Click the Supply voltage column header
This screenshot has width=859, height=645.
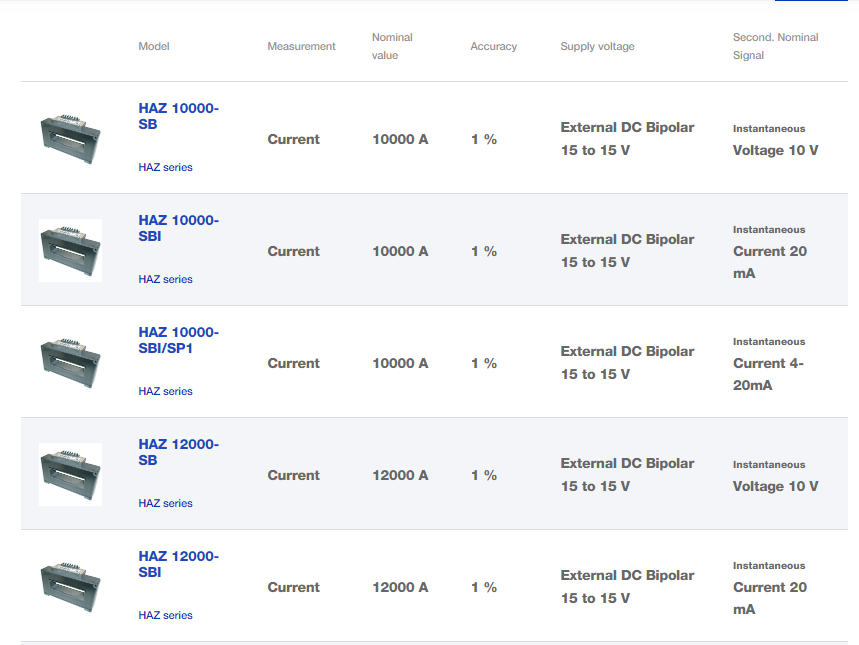tap(597, 46)
